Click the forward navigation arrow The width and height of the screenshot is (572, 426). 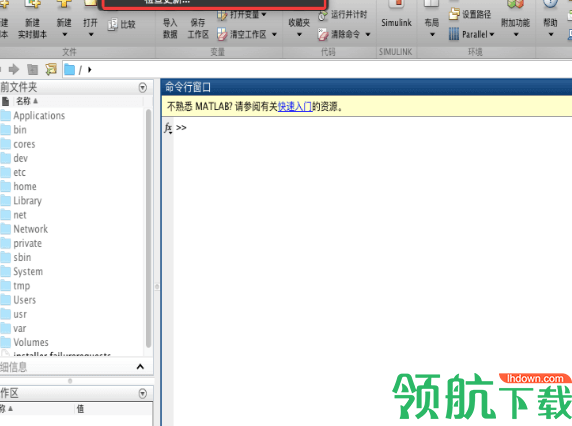[14, 69]
